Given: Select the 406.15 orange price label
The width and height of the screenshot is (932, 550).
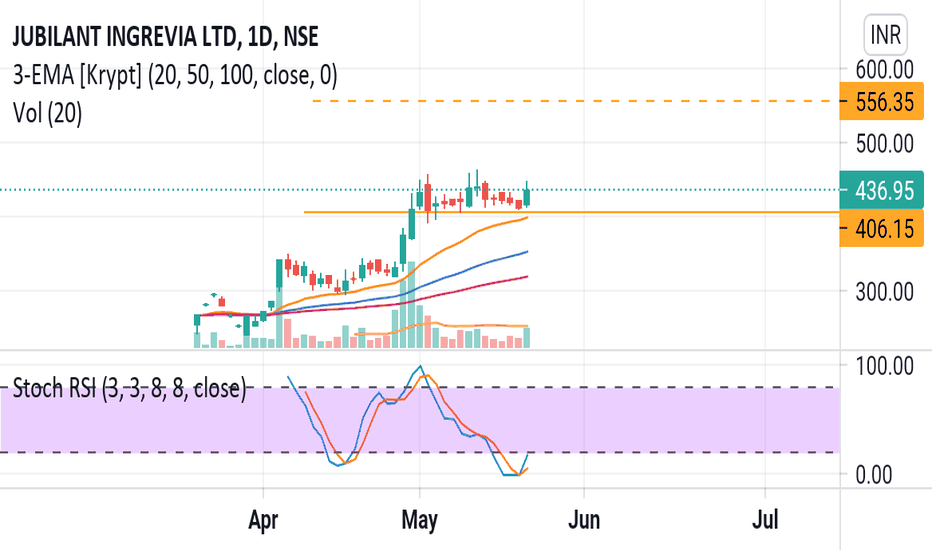Looking at the screenshot, I should [x=881, y=228].
